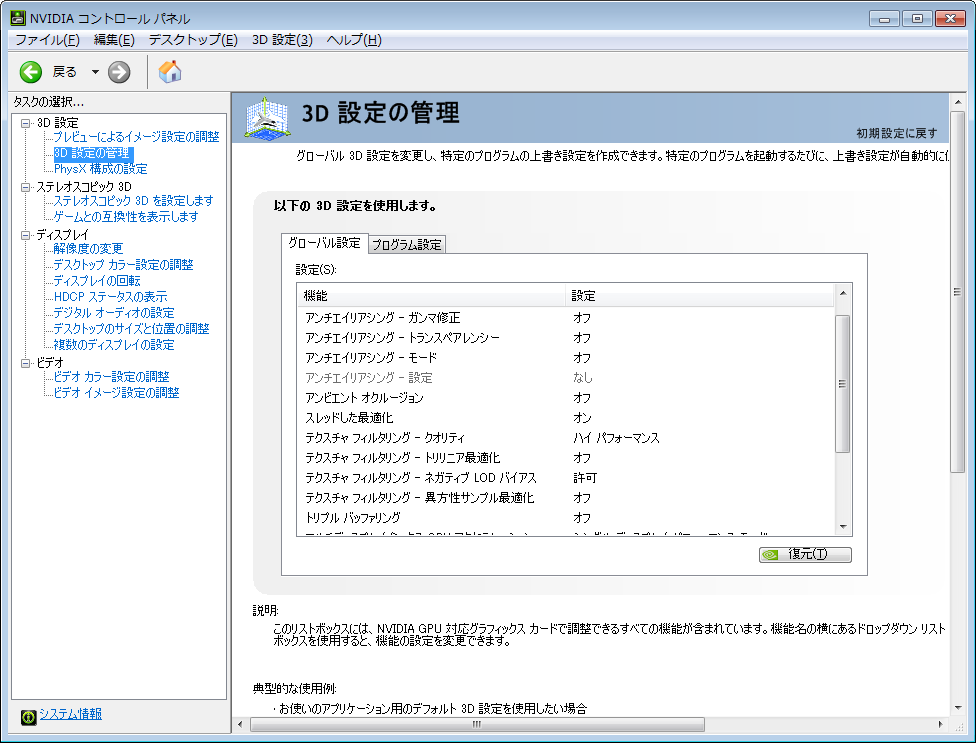The image size is (976, 743).
Task: Click the 許可 setting value
Action: (x=585, y=478)
